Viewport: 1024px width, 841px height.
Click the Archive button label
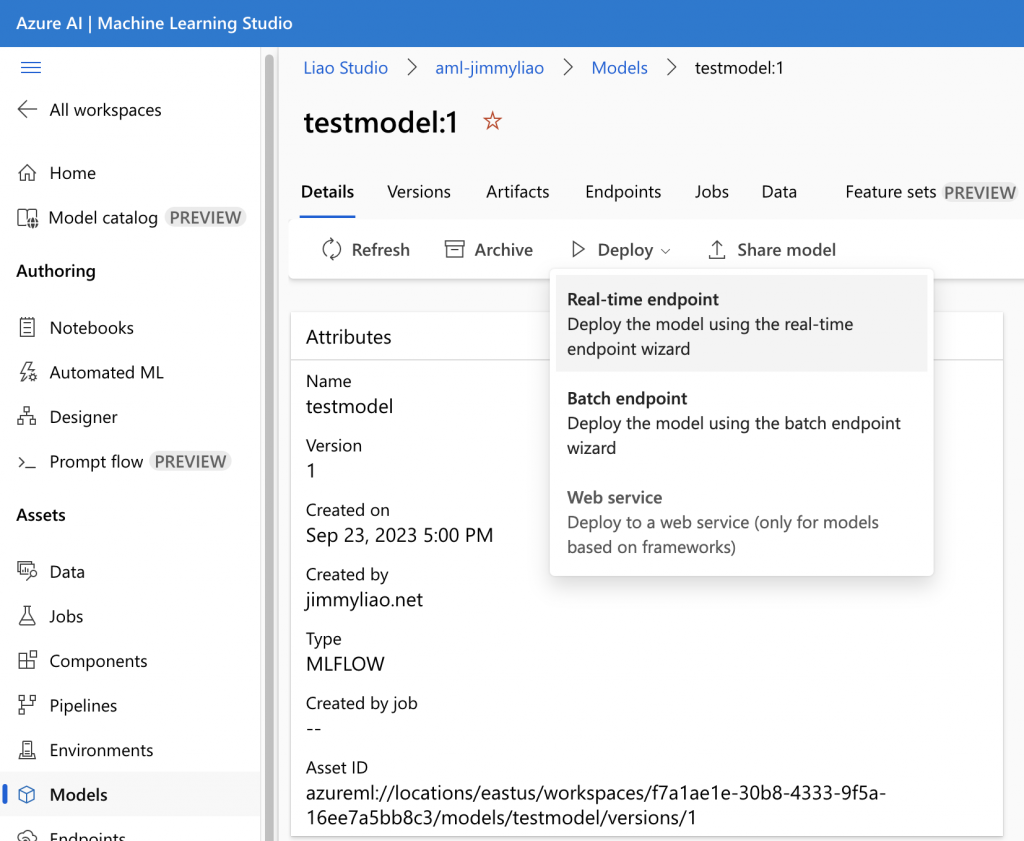503,249
